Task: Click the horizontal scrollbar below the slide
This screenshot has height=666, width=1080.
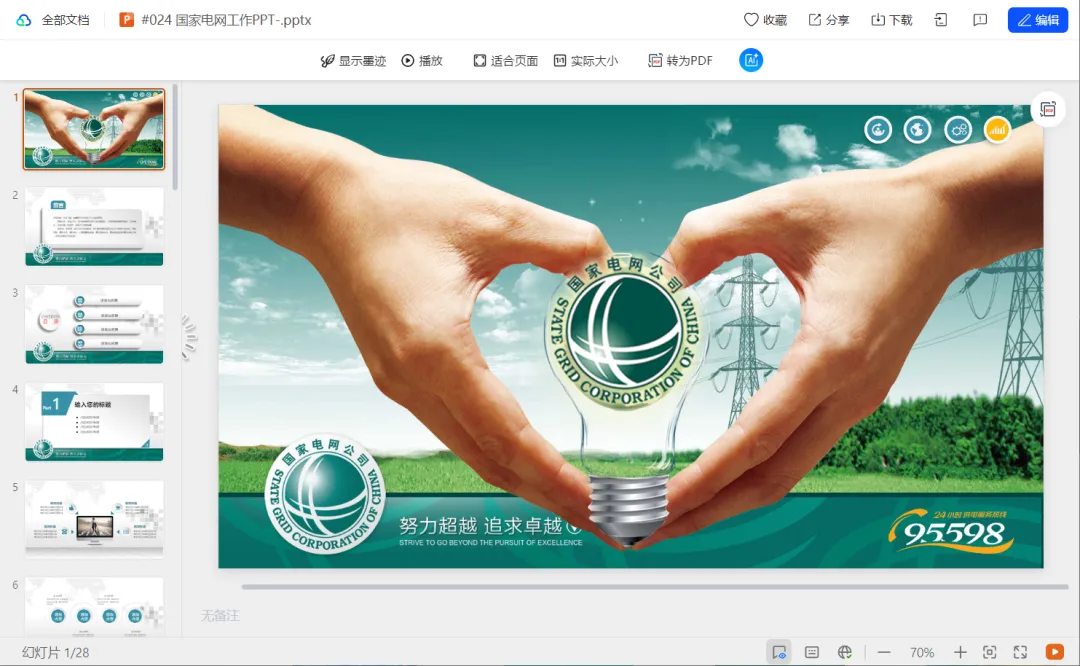Action: point(654,587)
